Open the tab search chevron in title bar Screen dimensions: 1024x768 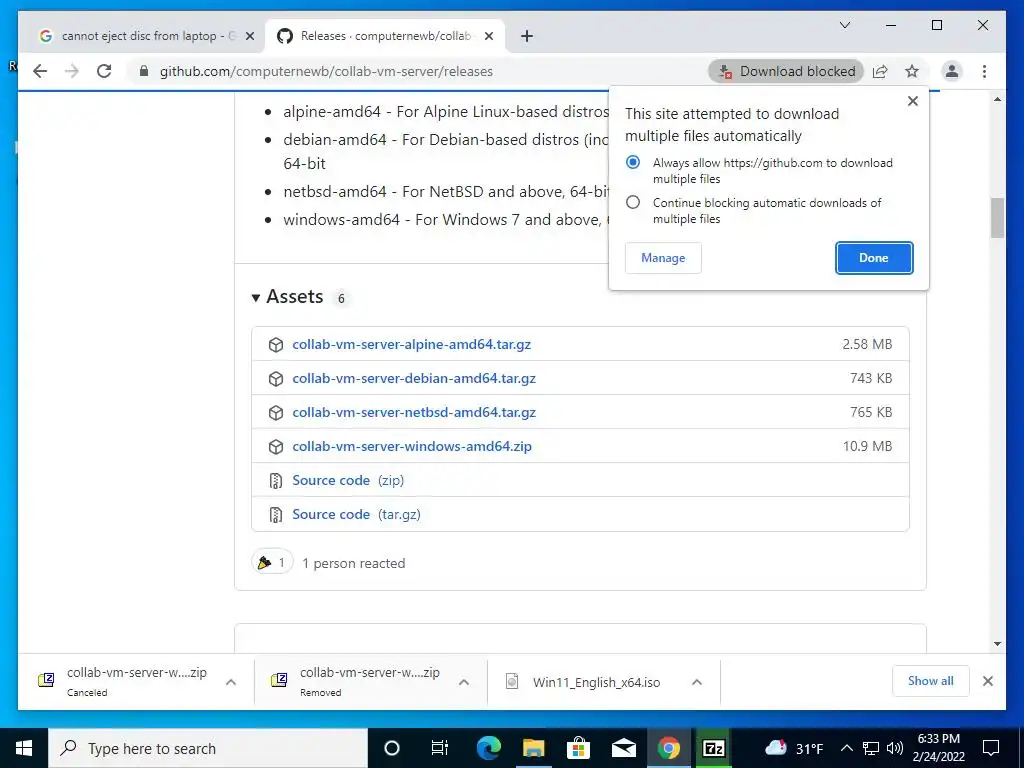tap(845, 25)
